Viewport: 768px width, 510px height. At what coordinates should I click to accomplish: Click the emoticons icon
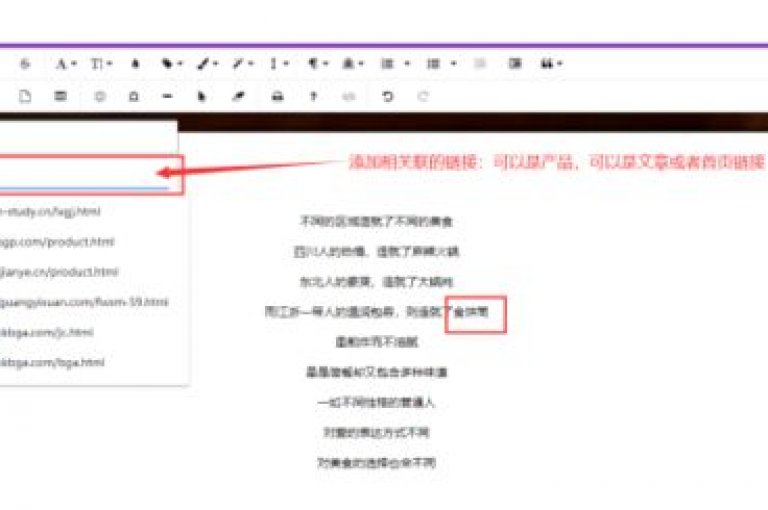100,97
